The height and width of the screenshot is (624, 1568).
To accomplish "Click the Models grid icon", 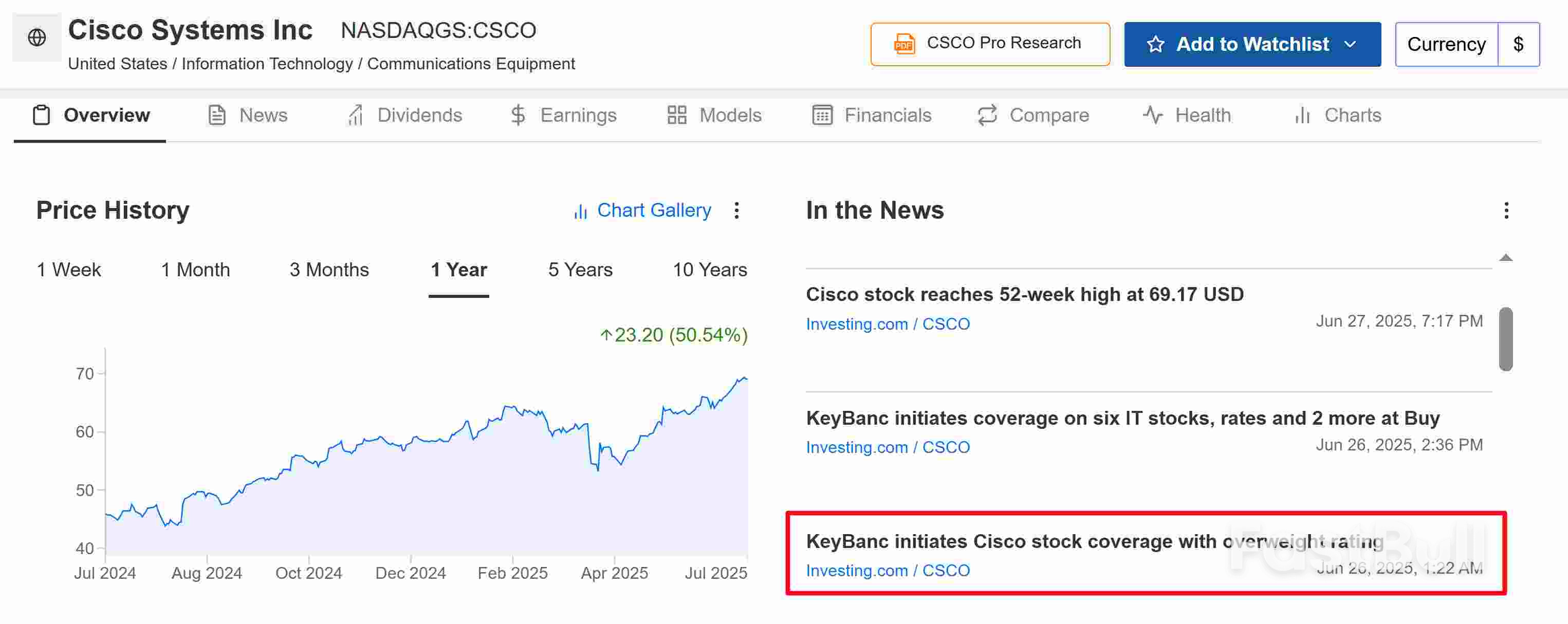I will (676, 115).
